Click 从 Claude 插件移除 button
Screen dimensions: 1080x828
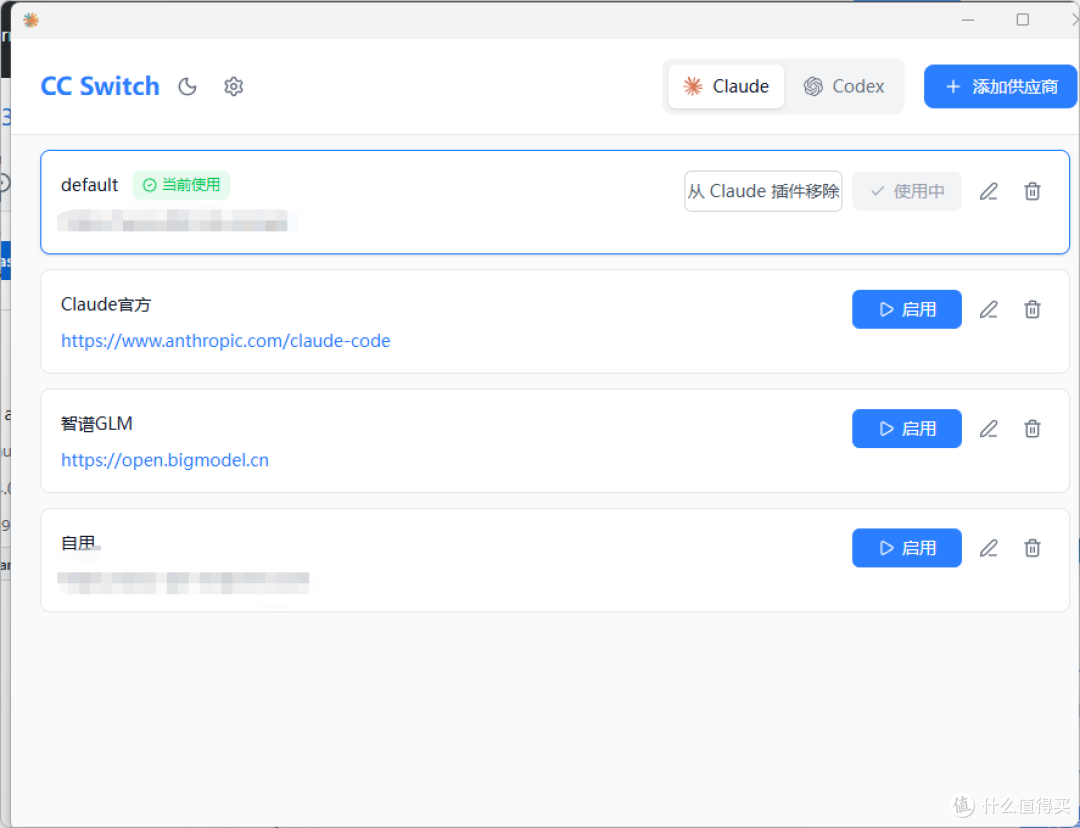pyautogui.click(x=763, y=192)
